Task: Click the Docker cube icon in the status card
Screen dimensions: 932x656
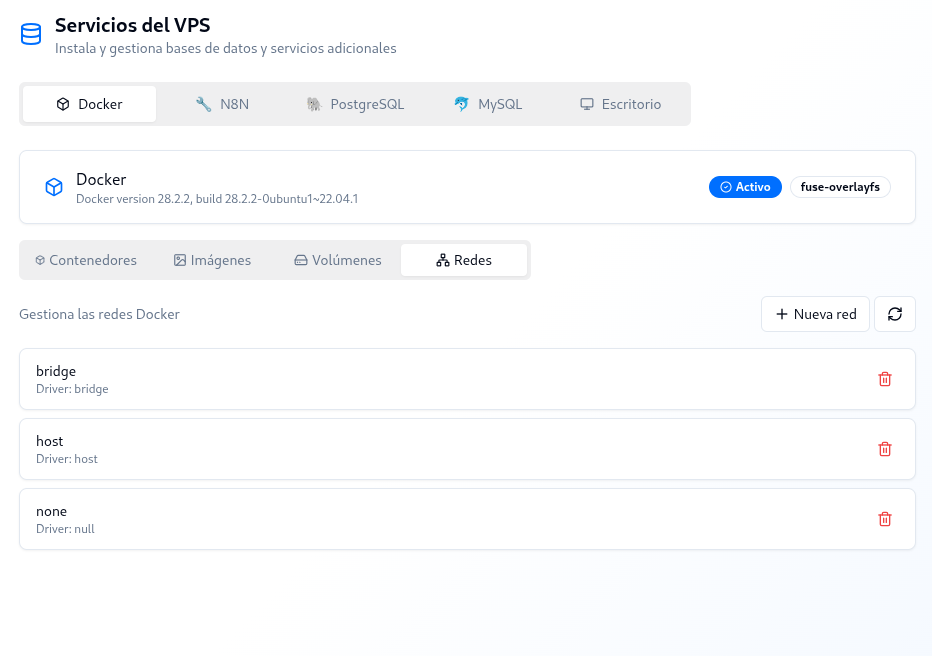Action: pyautogui.click(x=54, y=187)
